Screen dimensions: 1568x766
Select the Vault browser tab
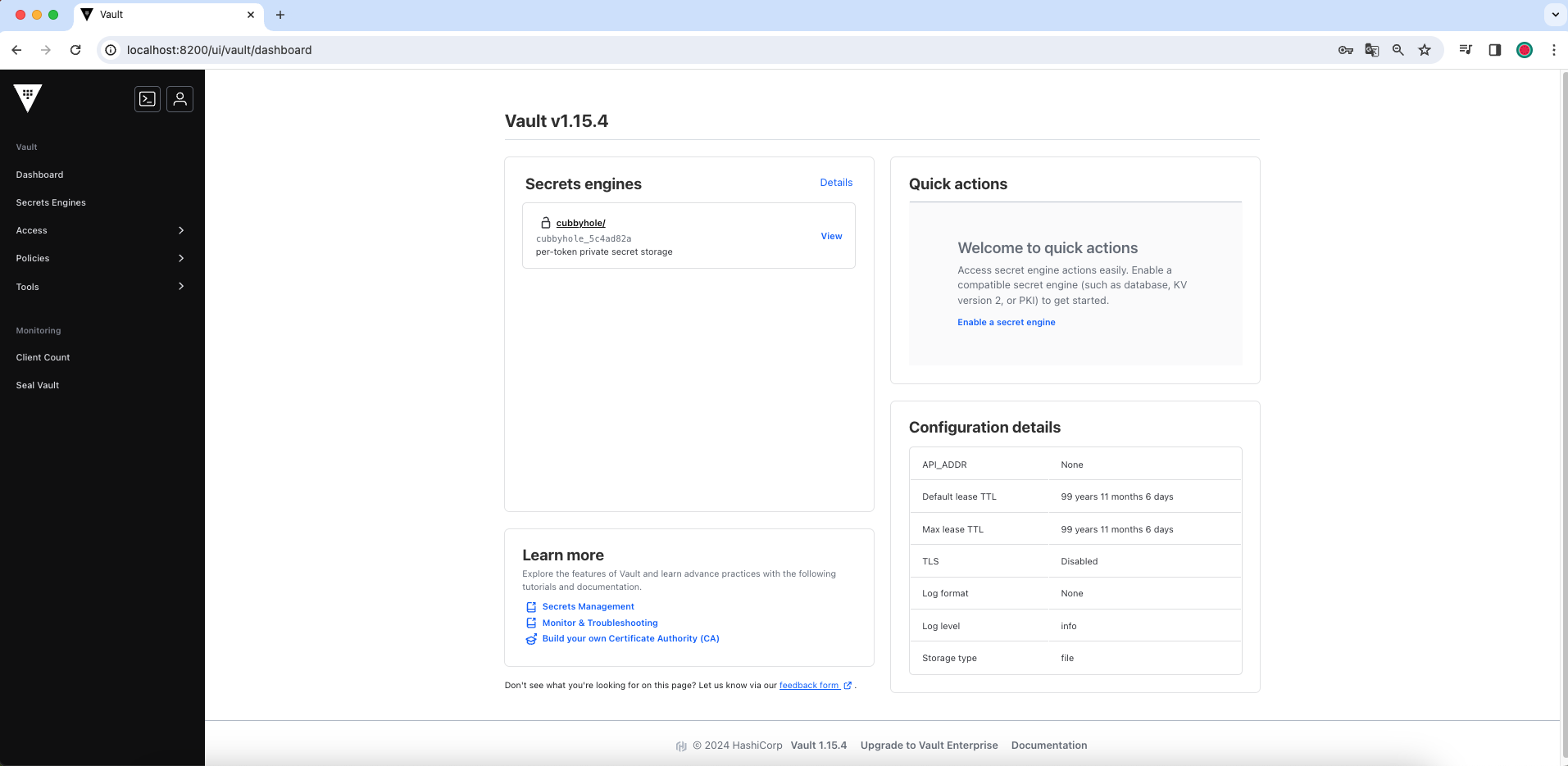pyautogui.click(x=168, y=15)
